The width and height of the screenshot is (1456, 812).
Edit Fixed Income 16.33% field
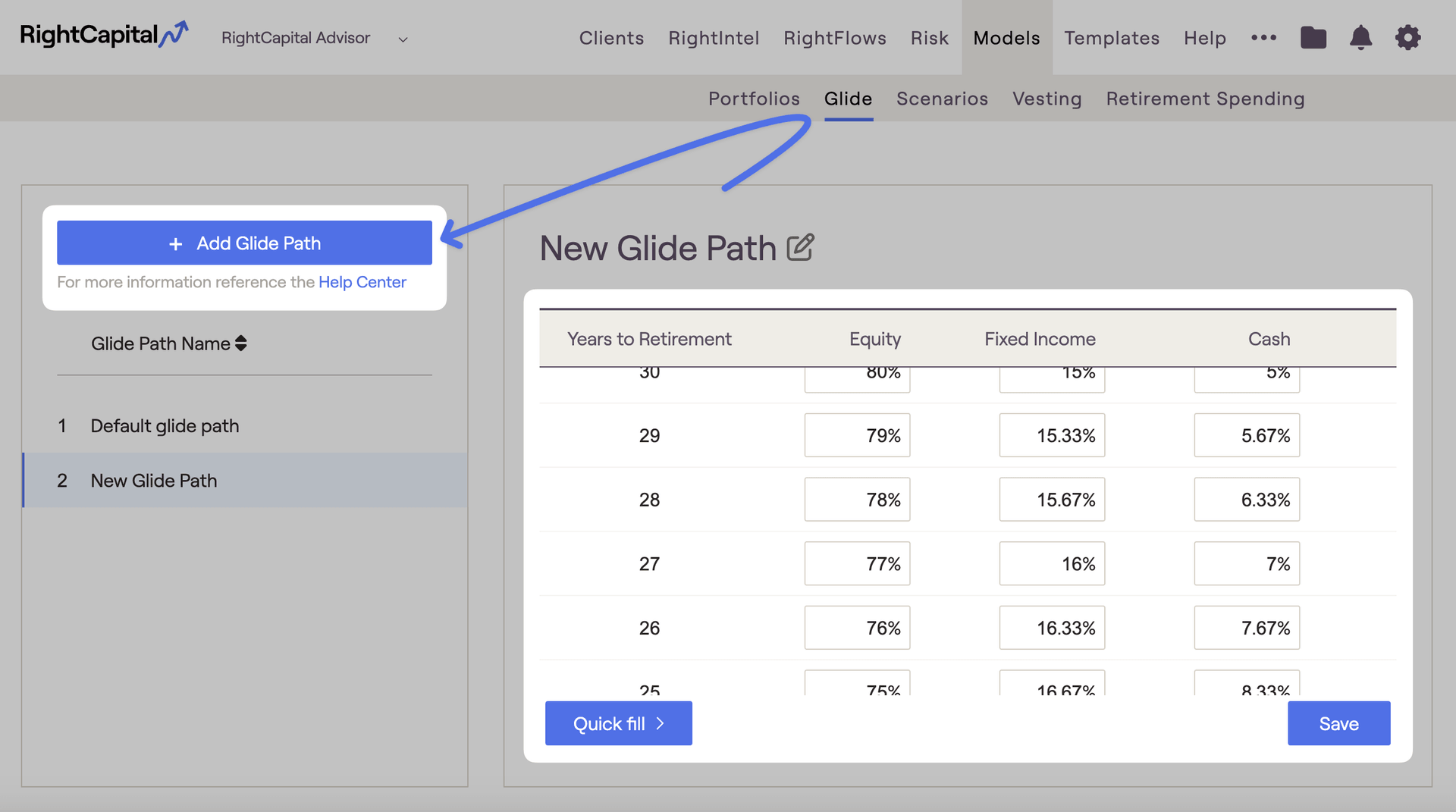pos(1052,628)
